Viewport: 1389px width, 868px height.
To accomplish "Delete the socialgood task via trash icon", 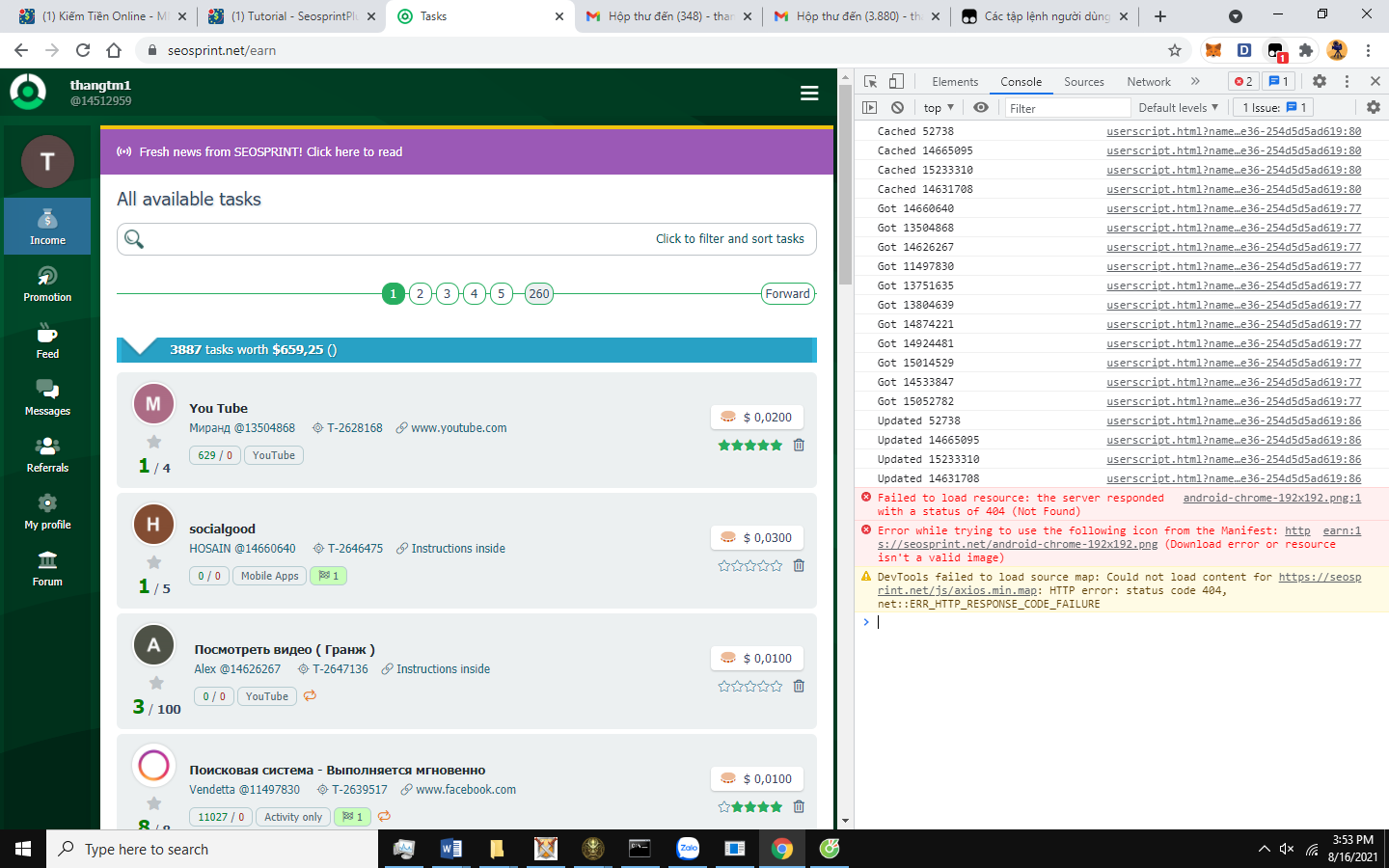I will pyautogui.click(x=799, y=565).
